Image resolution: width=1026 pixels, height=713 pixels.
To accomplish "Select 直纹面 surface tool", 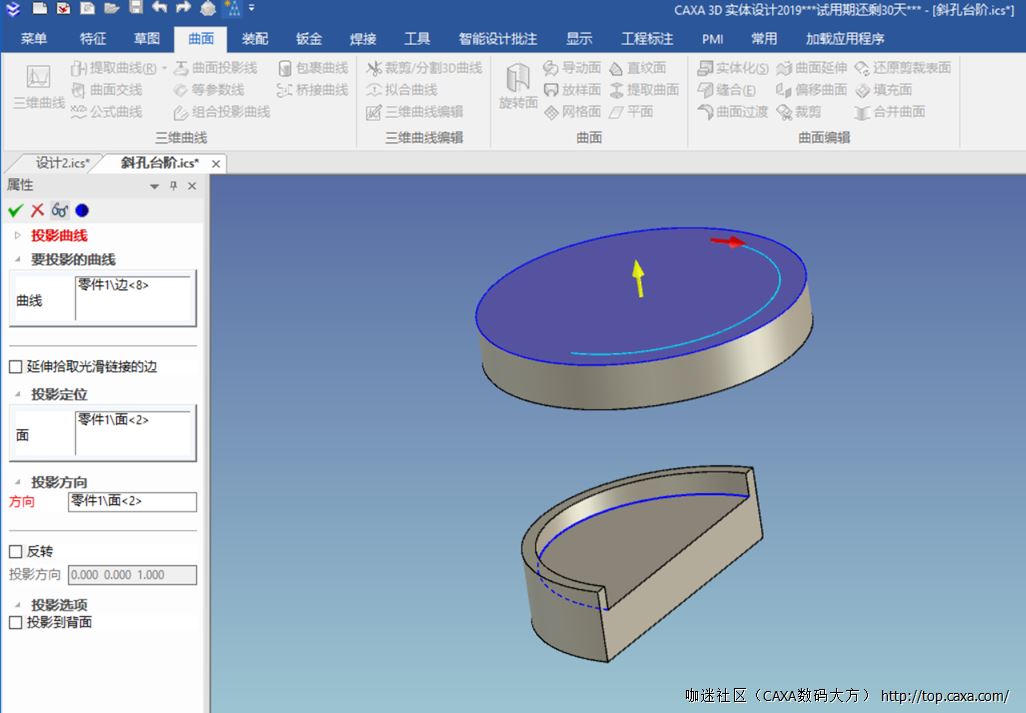I will tap(637, 68).
